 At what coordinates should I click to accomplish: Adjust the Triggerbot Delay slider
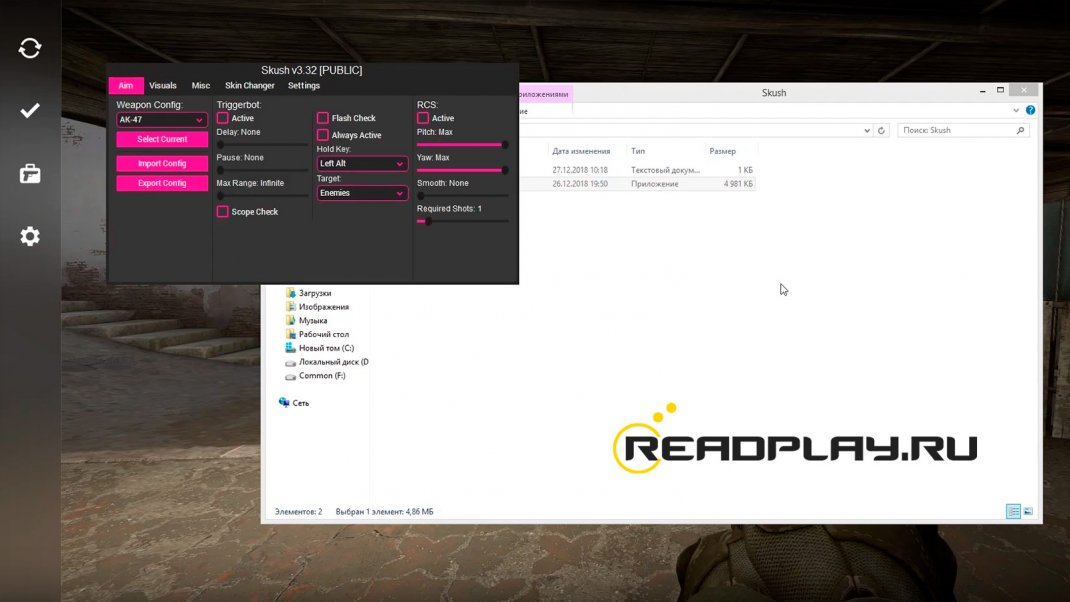click(262, 145)
